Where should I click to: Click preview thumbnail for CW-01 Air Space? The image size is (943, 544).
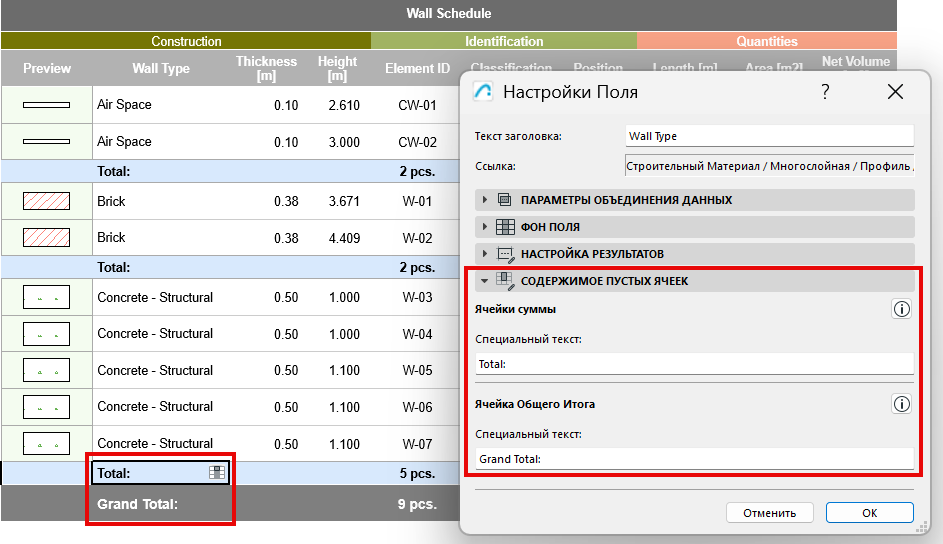(x=46, y=105)
